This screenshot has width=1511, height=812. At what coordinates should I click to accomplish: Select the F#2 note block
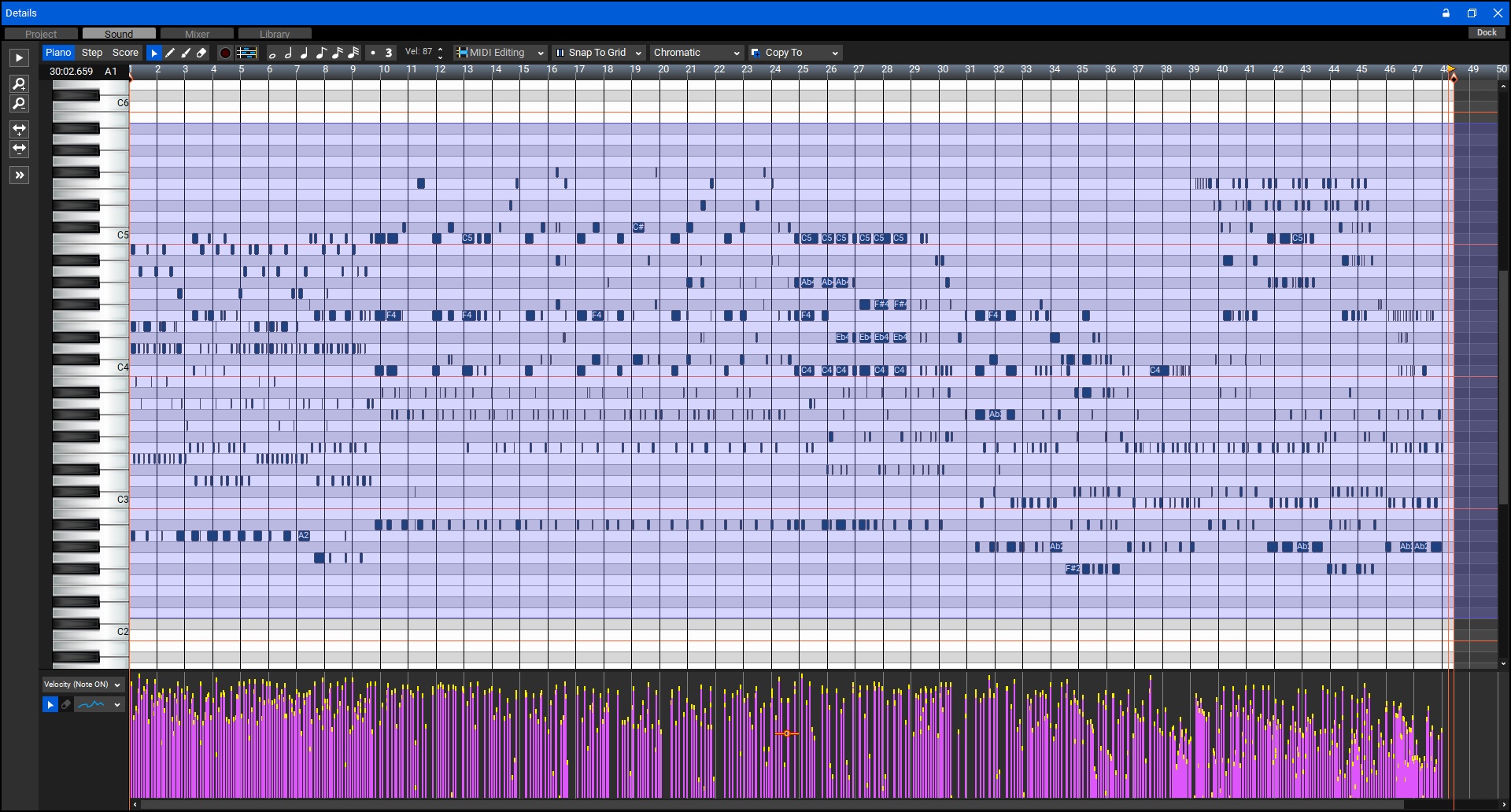tap(1073, 569)
